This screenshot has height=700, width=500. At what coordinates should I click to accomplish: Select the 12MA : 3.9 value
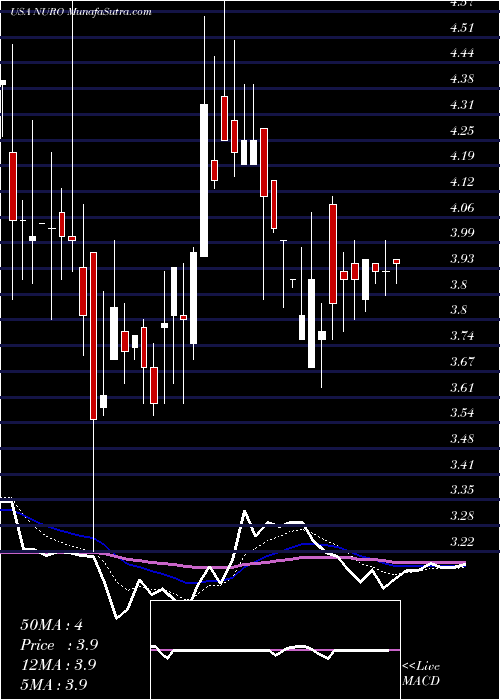coord(58,665)
